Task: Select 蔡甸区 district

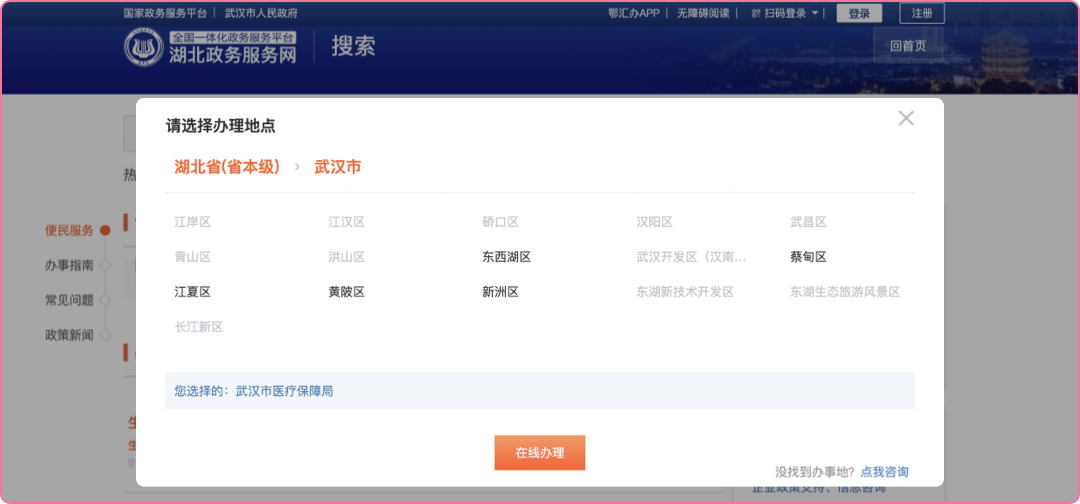Action: [x=808, y=257]
